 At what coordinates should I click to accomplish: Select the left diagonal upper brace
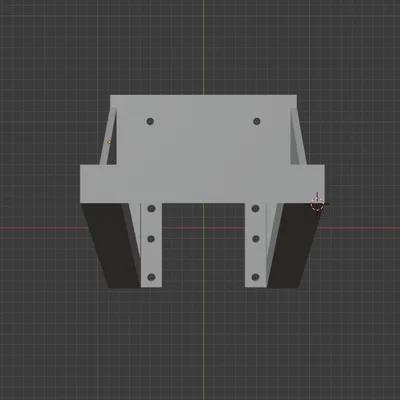[108, 136]
